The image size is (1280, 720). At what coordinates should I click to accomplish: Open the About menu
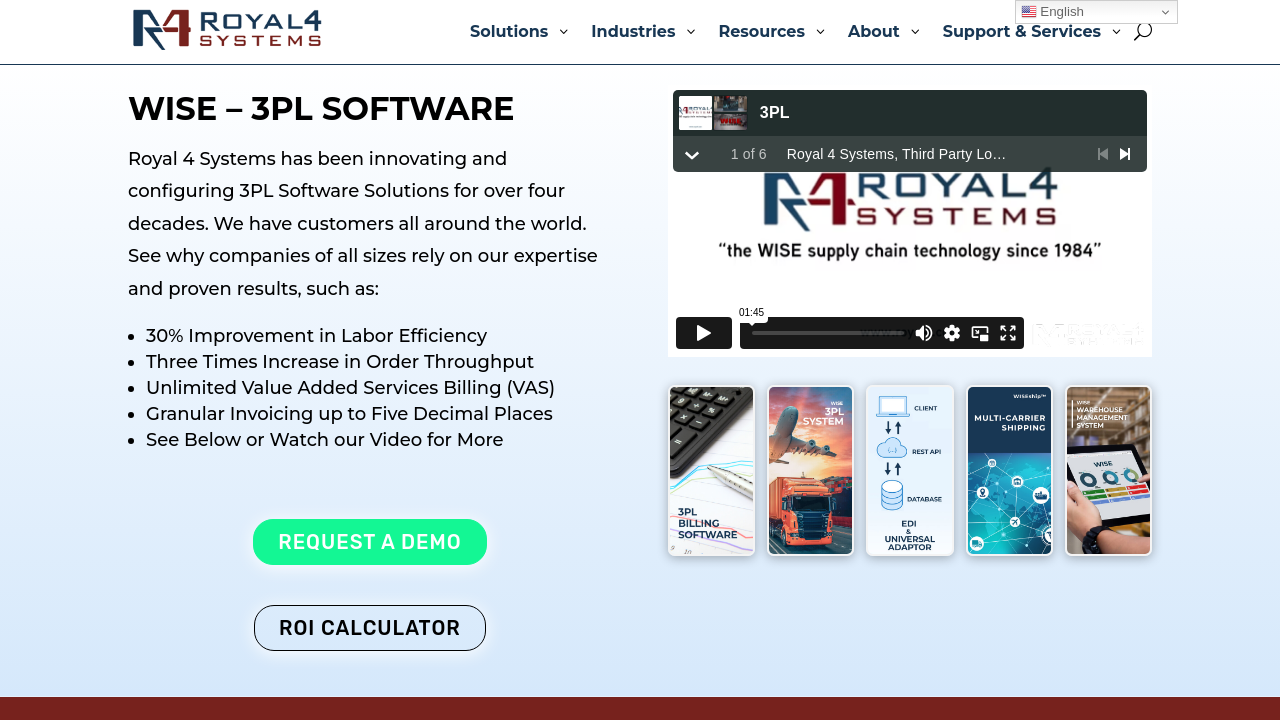[x=884, y=31]
